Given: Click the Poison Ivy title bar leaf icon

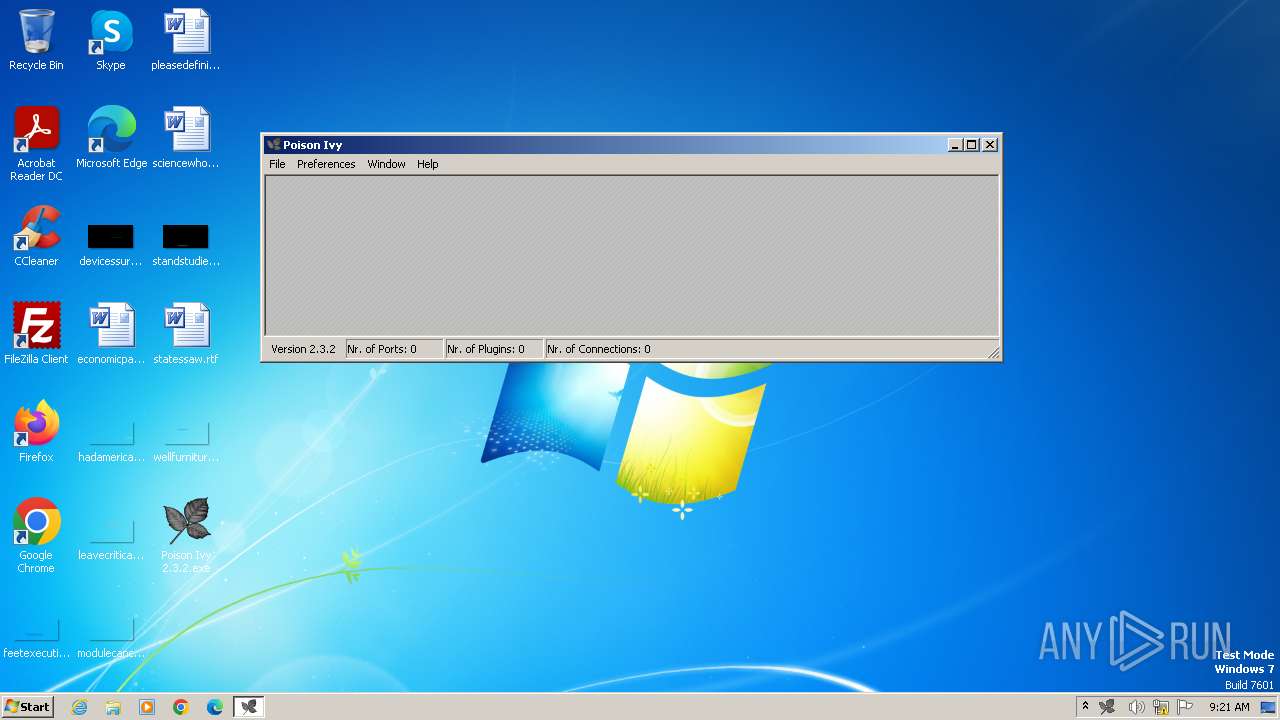Looking at the screenshot, I should click(273, 145).
